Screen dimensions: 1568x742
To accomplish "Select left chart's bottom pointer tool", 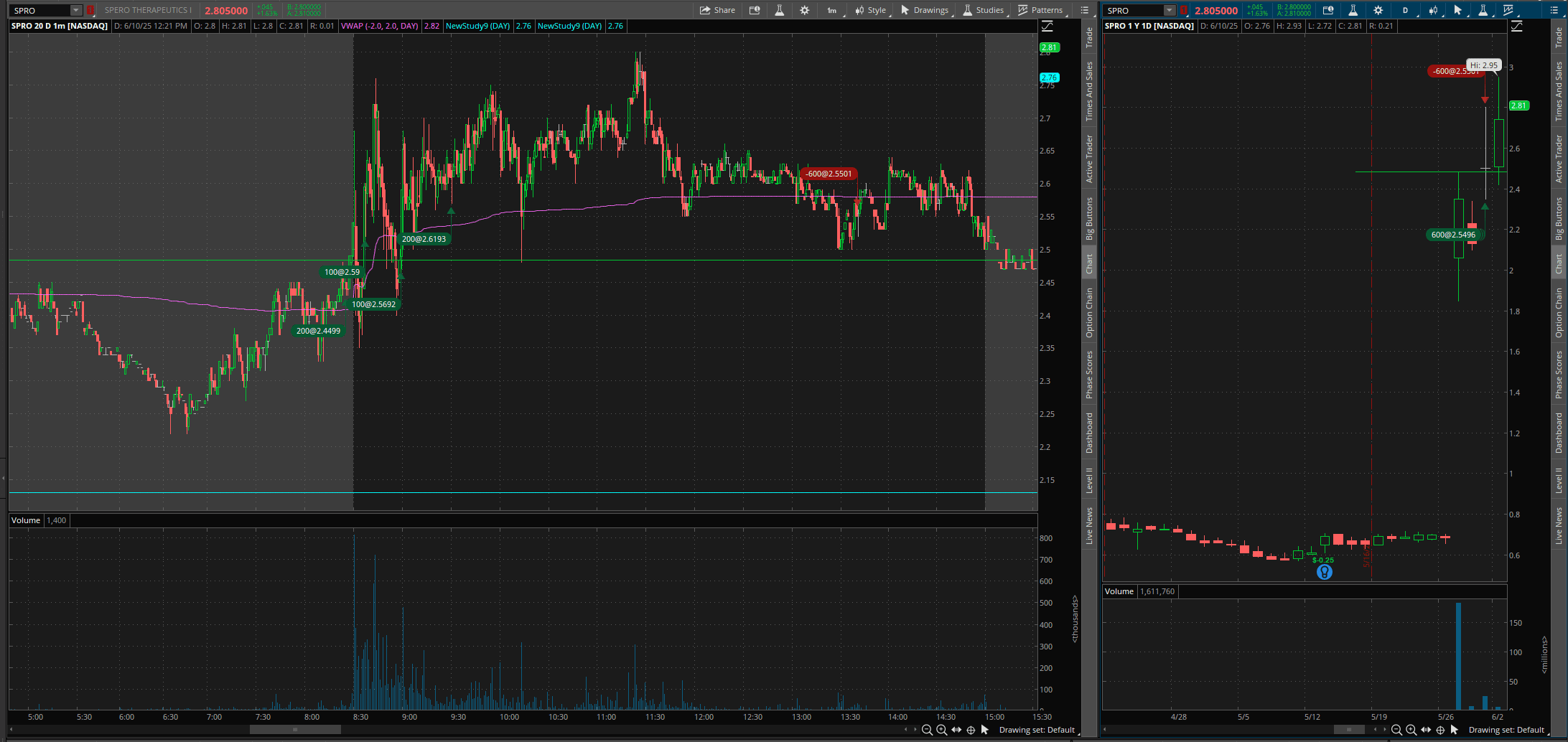I will [985, 730].
